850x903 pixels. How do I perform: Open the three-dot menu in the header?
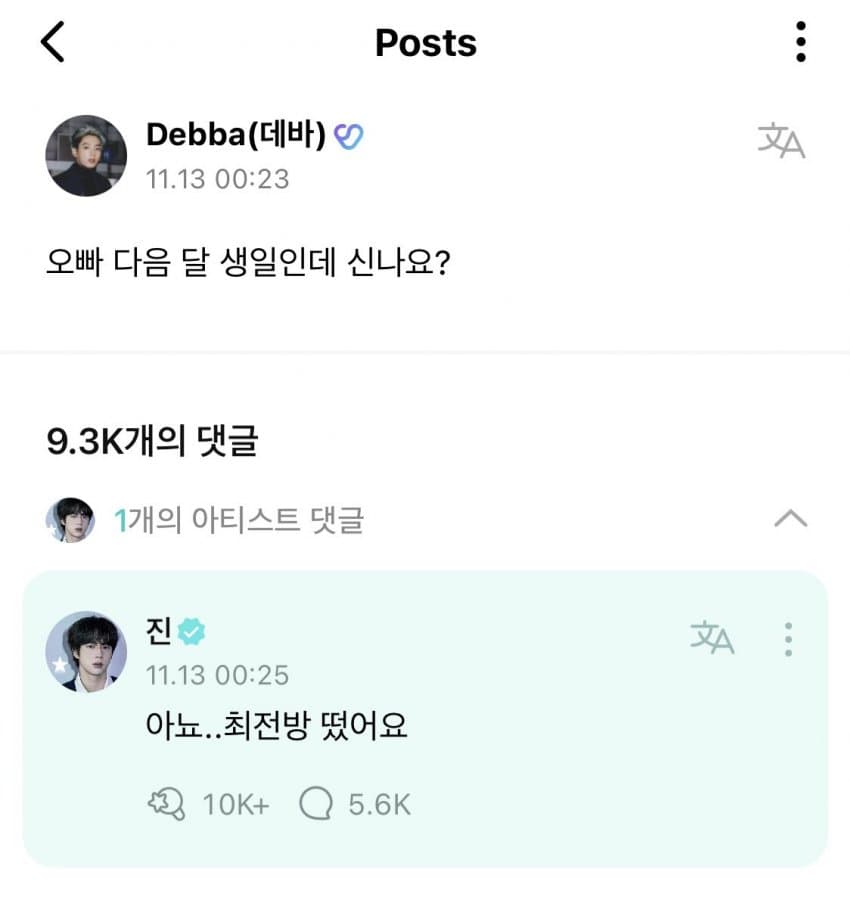pyautogui.click(x=800, y=43)
